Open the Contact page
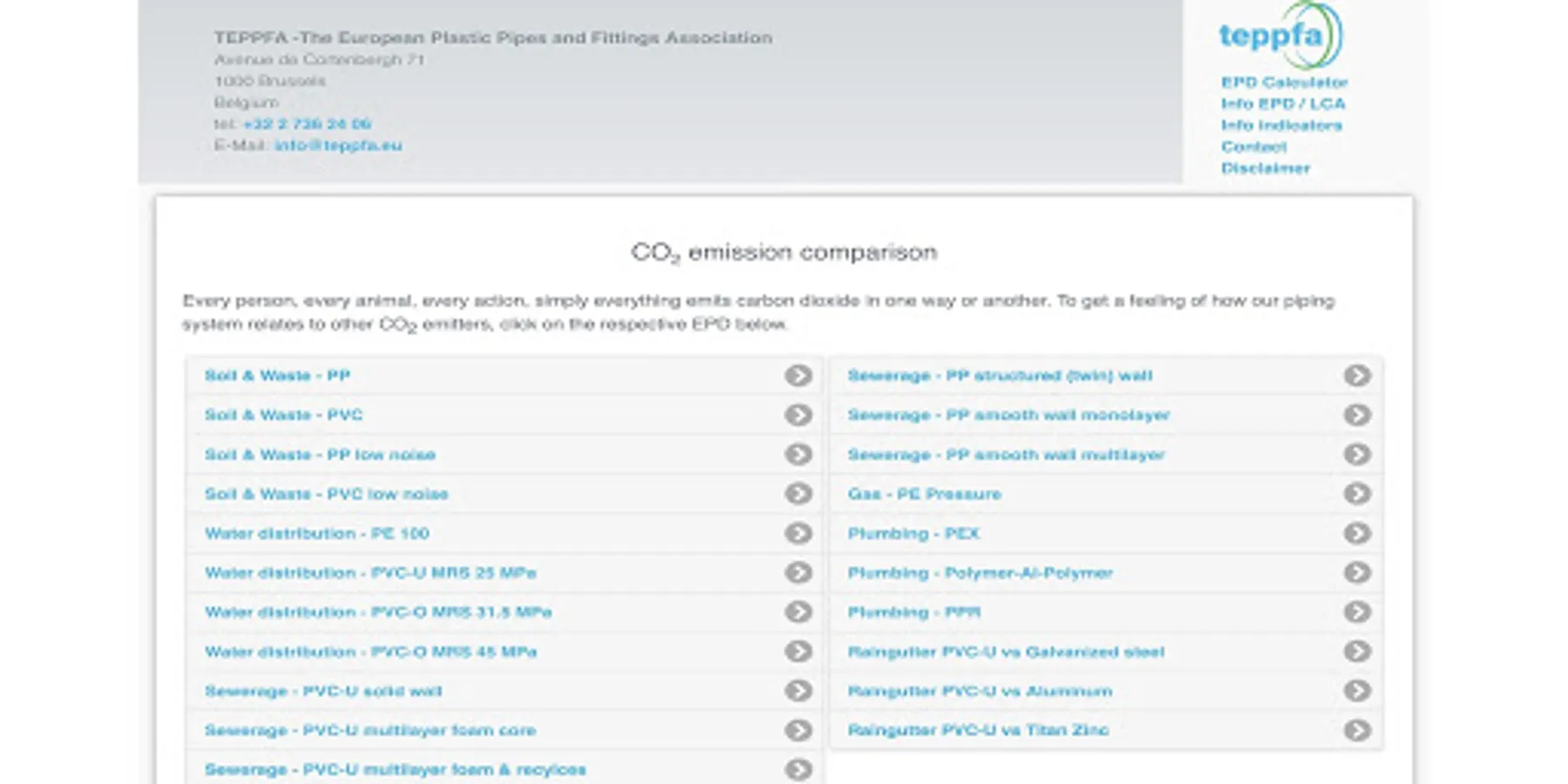 1254,146
